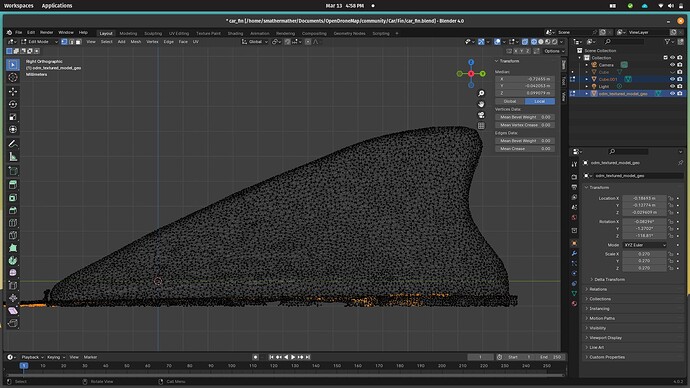Expand Camera tree item in outliner
Image resolution: width=690 pixels, height=388 pixels.
[587, 65]
